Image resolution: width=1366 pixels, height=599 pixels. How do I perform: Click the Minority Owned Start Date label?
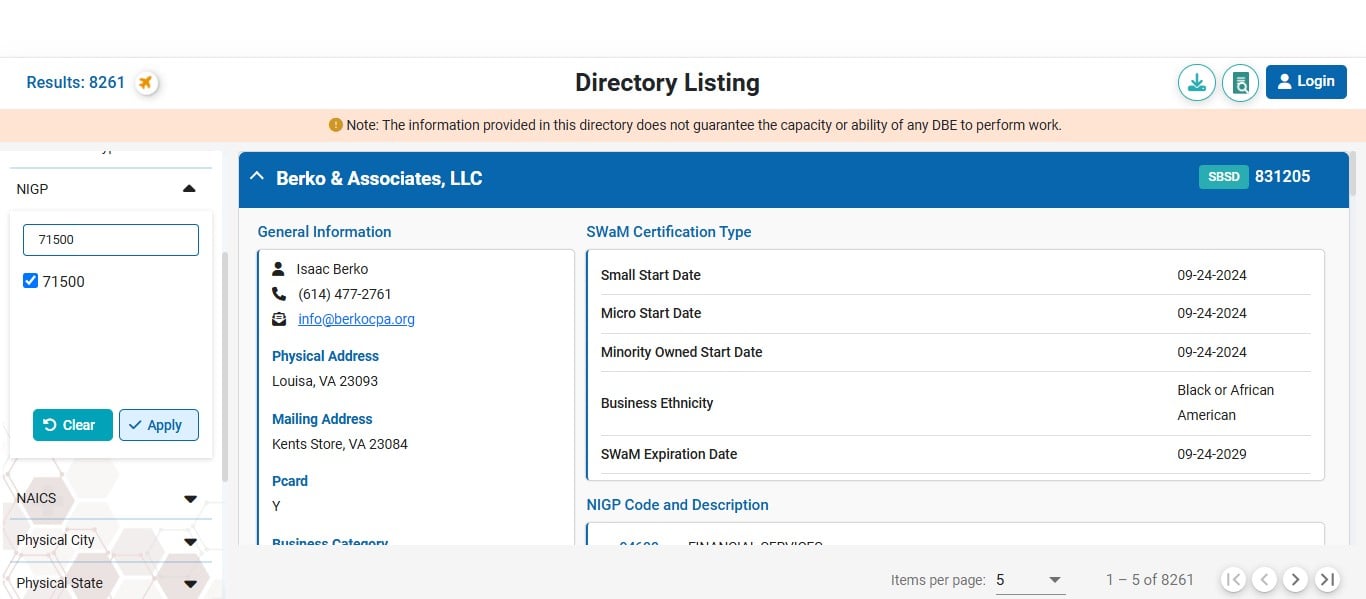point(682,352)
